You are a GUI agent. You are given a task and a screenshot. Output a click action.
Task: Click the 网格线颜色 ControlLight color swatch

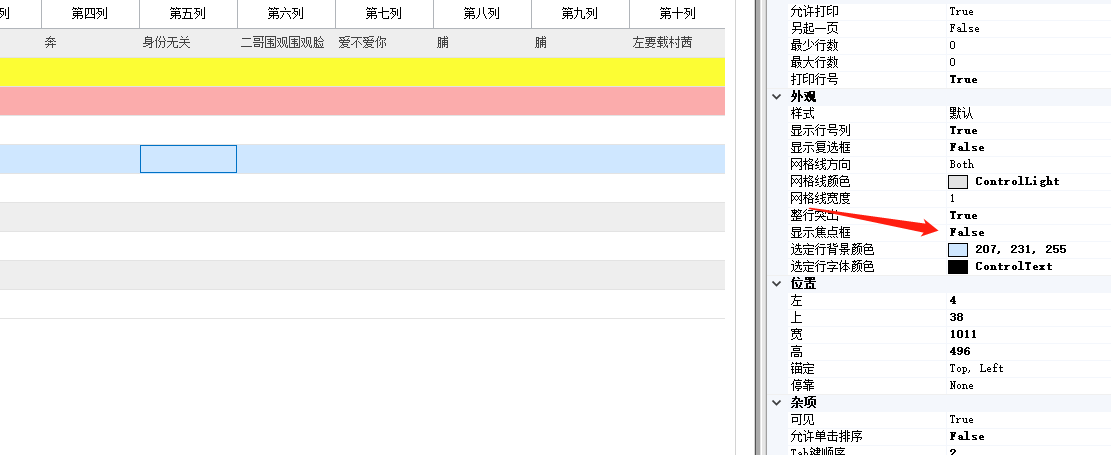pyautogui.click(x=958, y=182)
